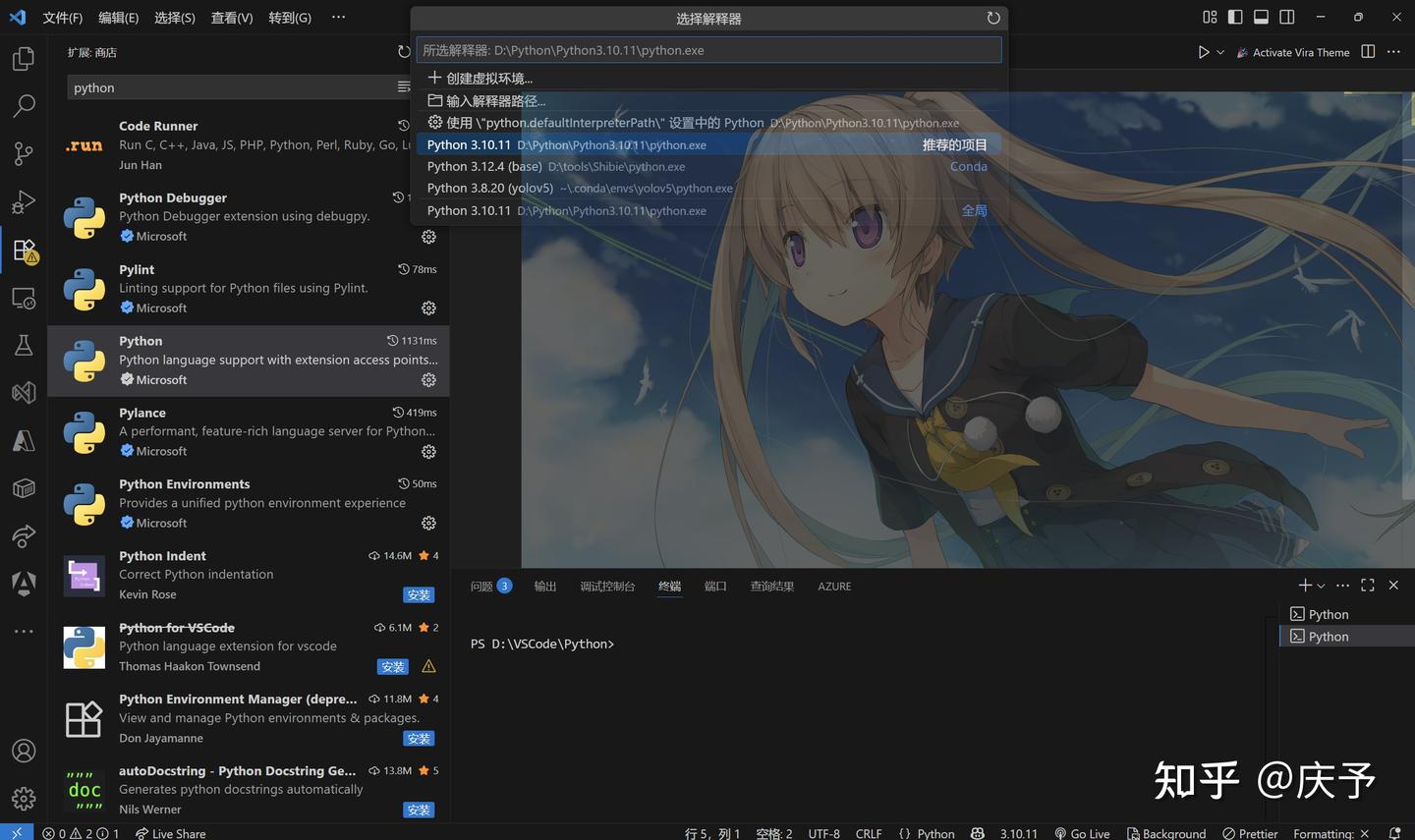Switch to the 调试控制台 tab
The image size is (1415, 840).
tap(606, 586)
